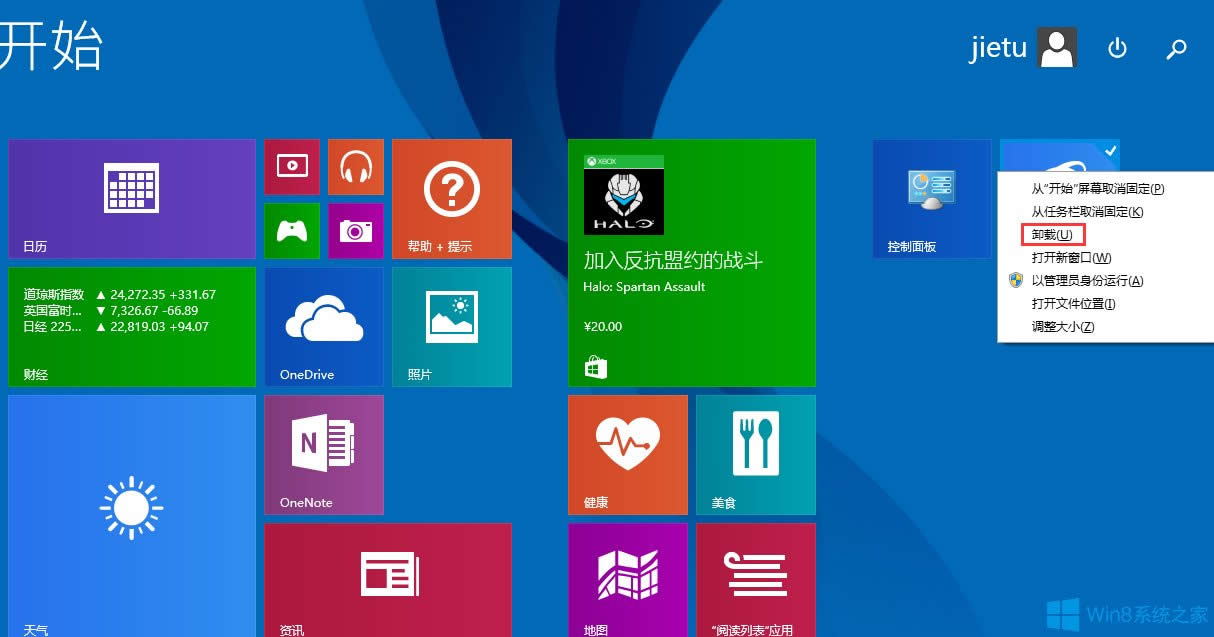Image resolution: width=1214 pixels, height=637 pixels.
Task: Launch the 帮助 + 提示 (Help + Tips) tile
Action: coord(452,198)
